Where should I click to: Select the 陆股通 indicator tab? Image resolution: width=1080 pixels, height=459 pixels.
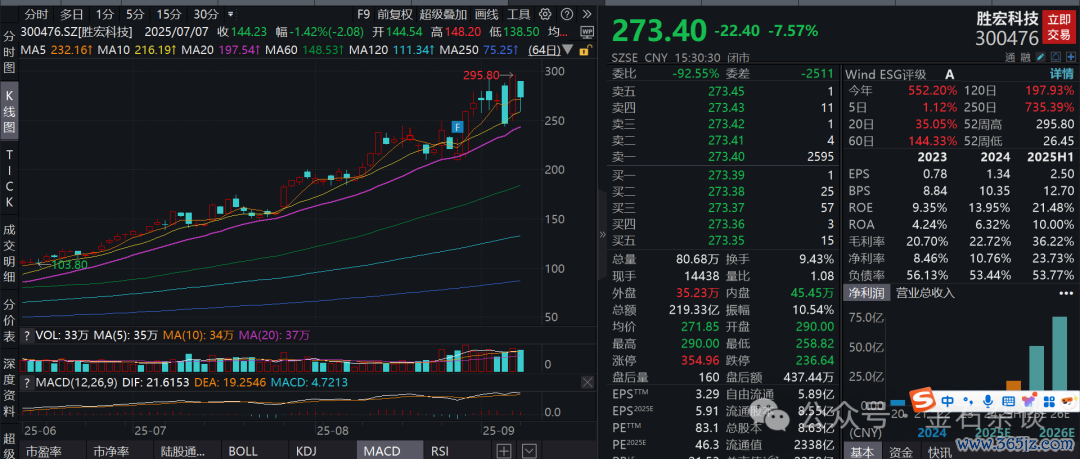tap(185, 451)
